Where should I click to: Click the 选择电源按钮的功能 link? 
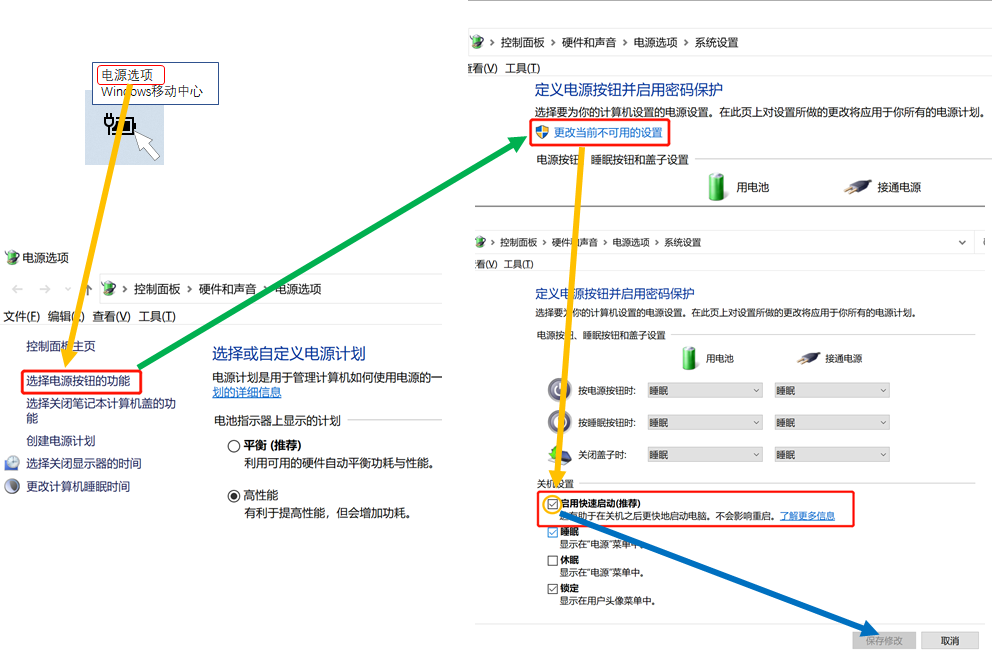(x=78, y=380)
